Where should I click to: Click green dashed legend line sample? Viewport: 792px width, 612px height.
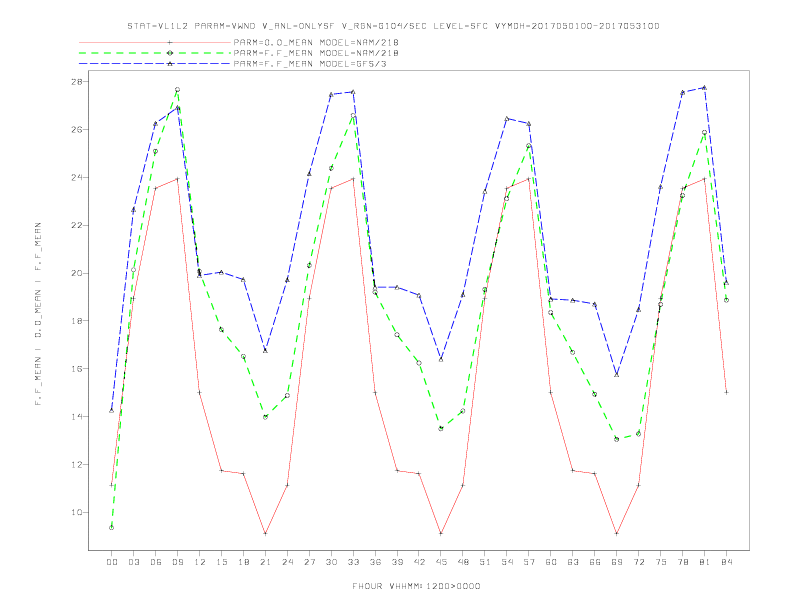pyautogui.click(x=155, y=53)
